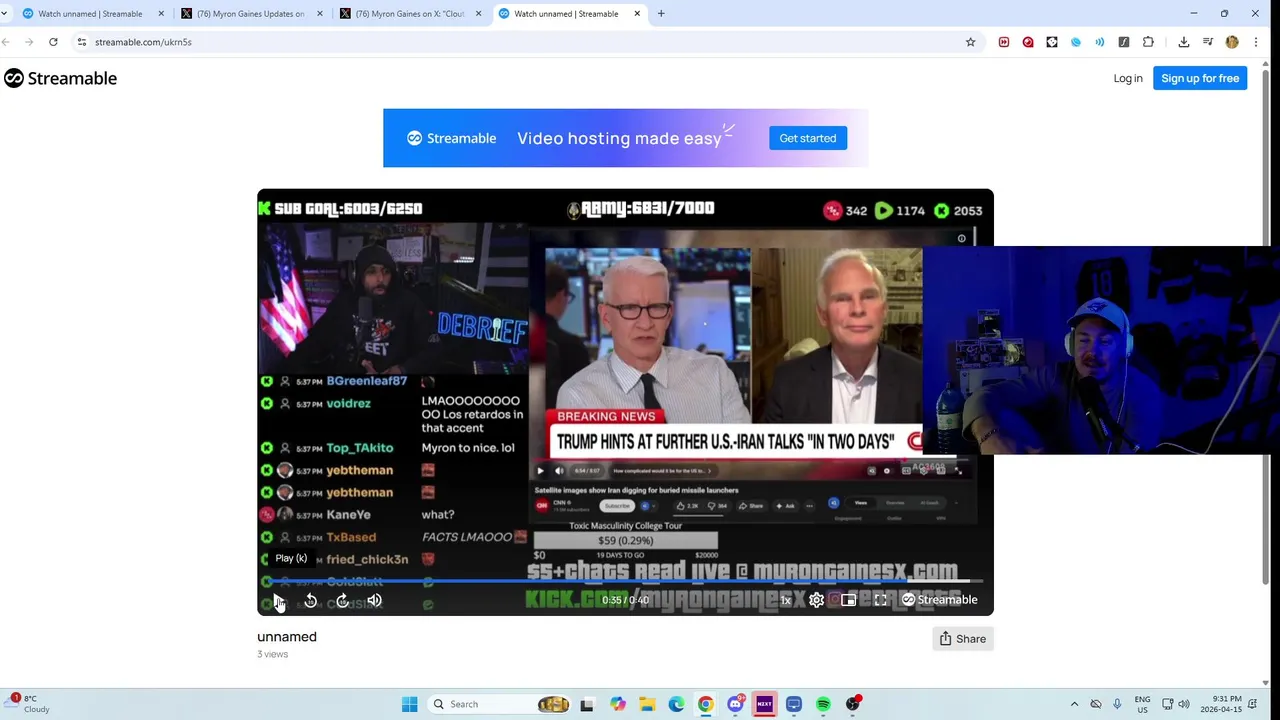Screen dimensions: 1280x720
Task: Switch to Myron Gaines on X tab
Action: pyautogui.click(x=410, y=14)
